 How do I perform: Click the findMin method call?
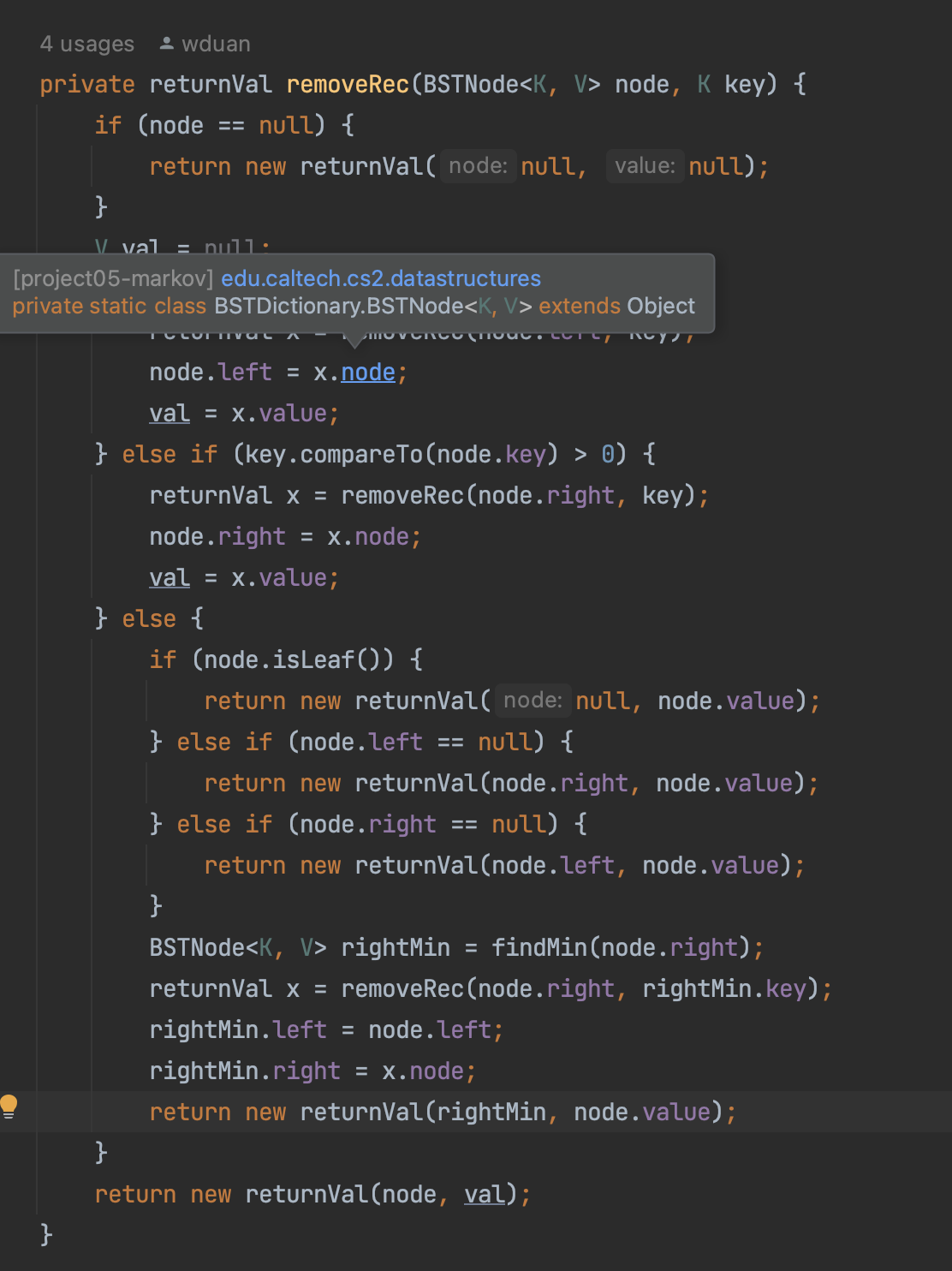[x=539, y=947]
